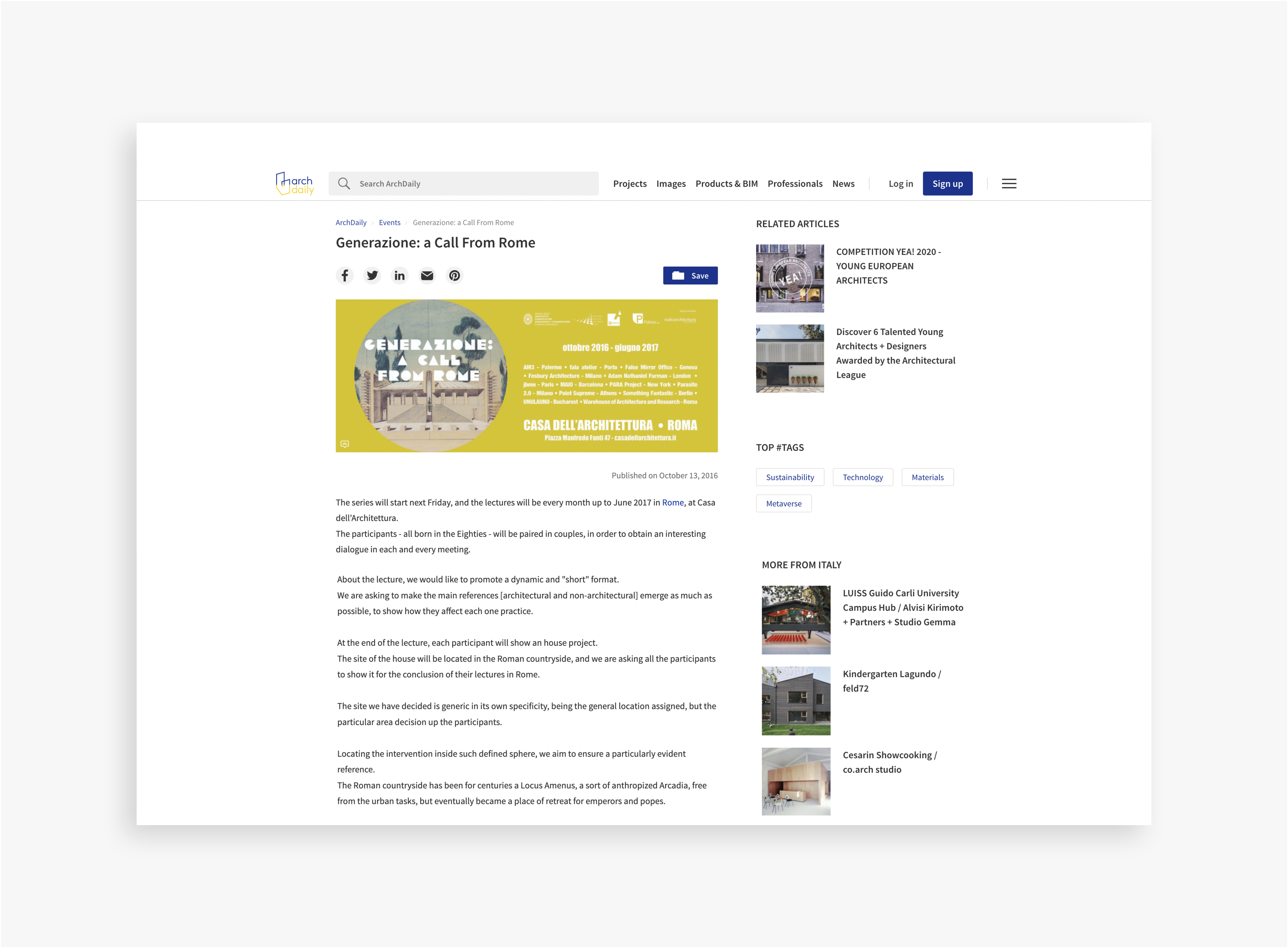Click the Log in link
Image resolution: width=1288 pixels, height=948 pixels.
tap(900, 184)
